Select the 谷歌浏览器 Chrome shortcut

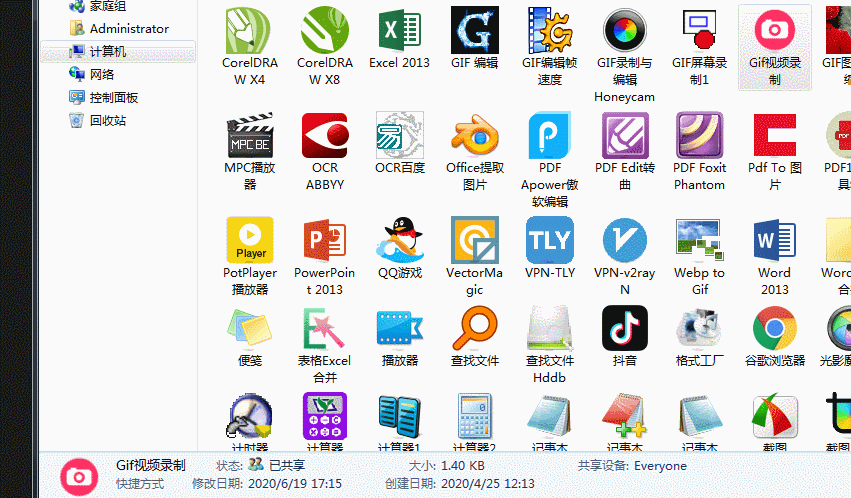774,329
